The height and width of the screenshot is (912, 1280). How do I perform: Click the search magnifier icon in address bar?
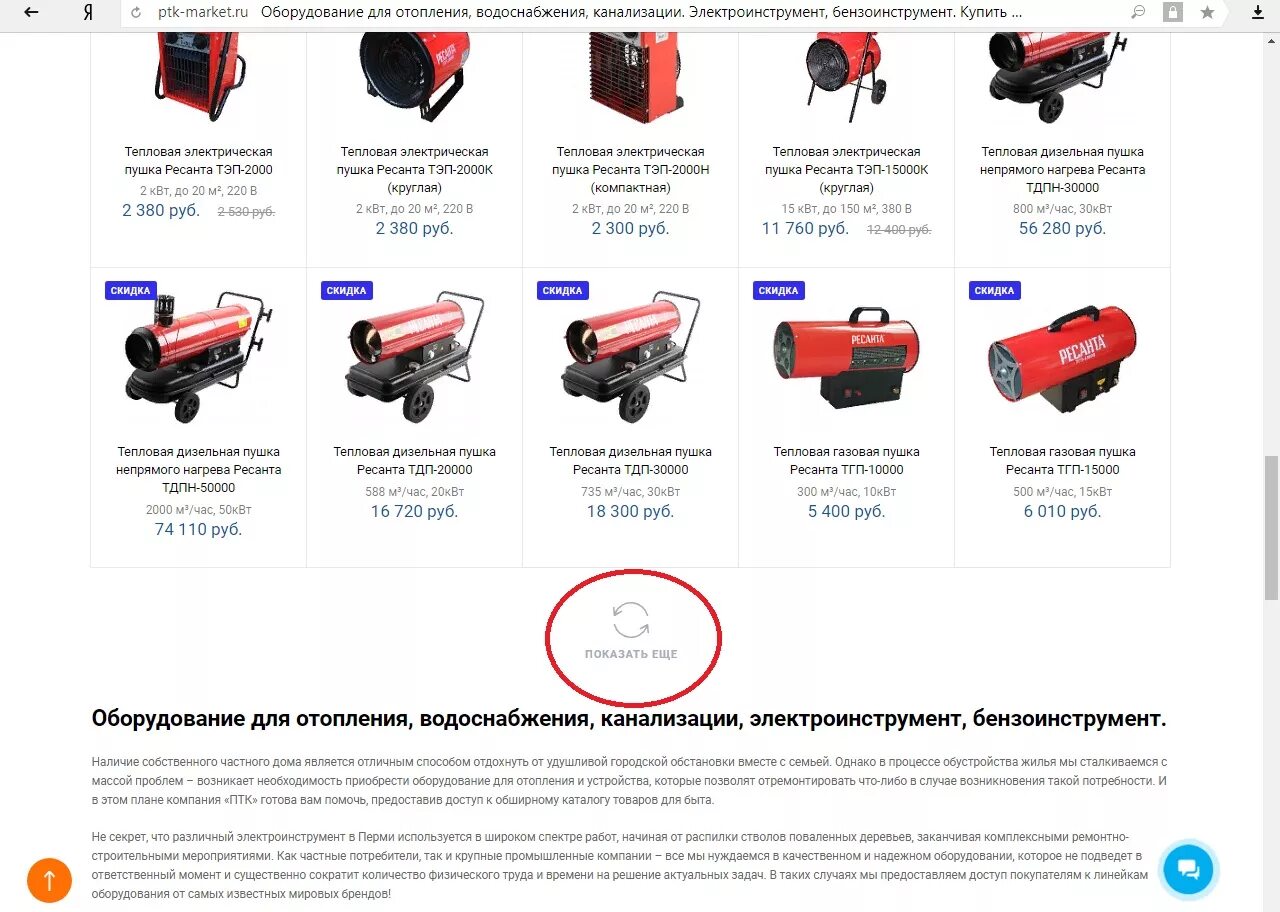1138,13
